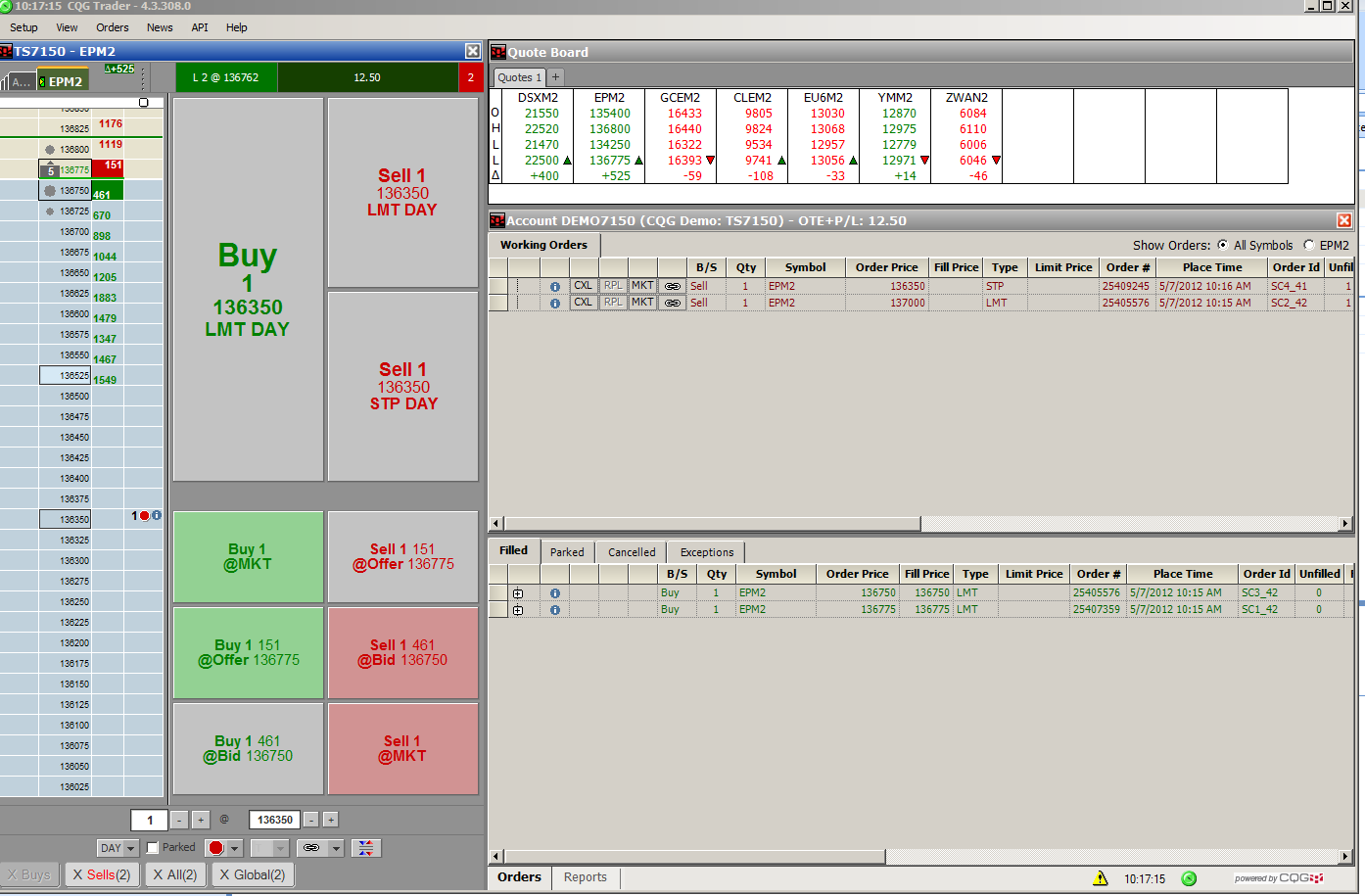Viewport: 1365px width, 896px height.
Task: Click the CQG logo in status bar
Action: click(x=1279, y=878)
